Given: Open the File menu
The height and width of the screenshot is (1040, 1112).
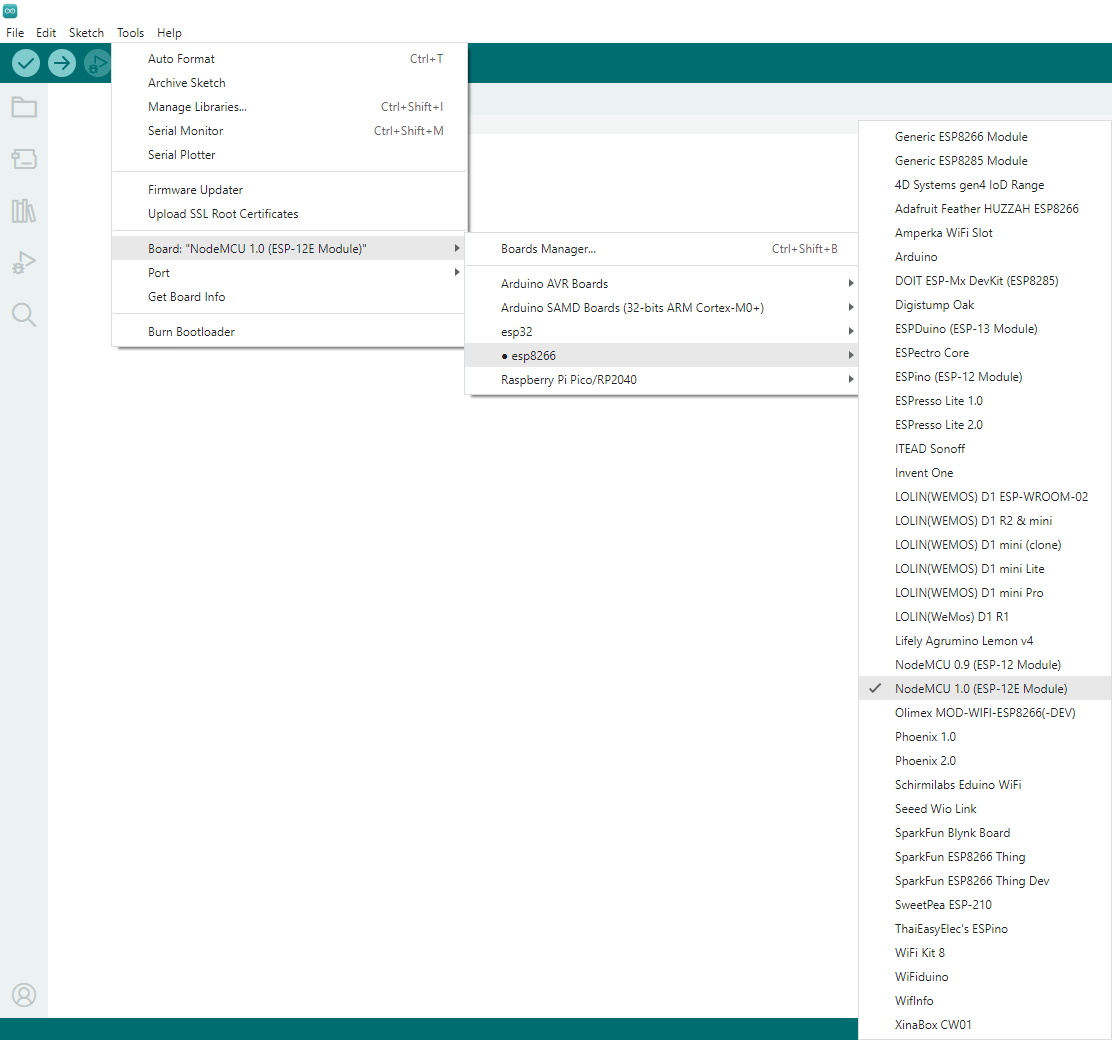Looking at the screenshot, I should point(15,33).
